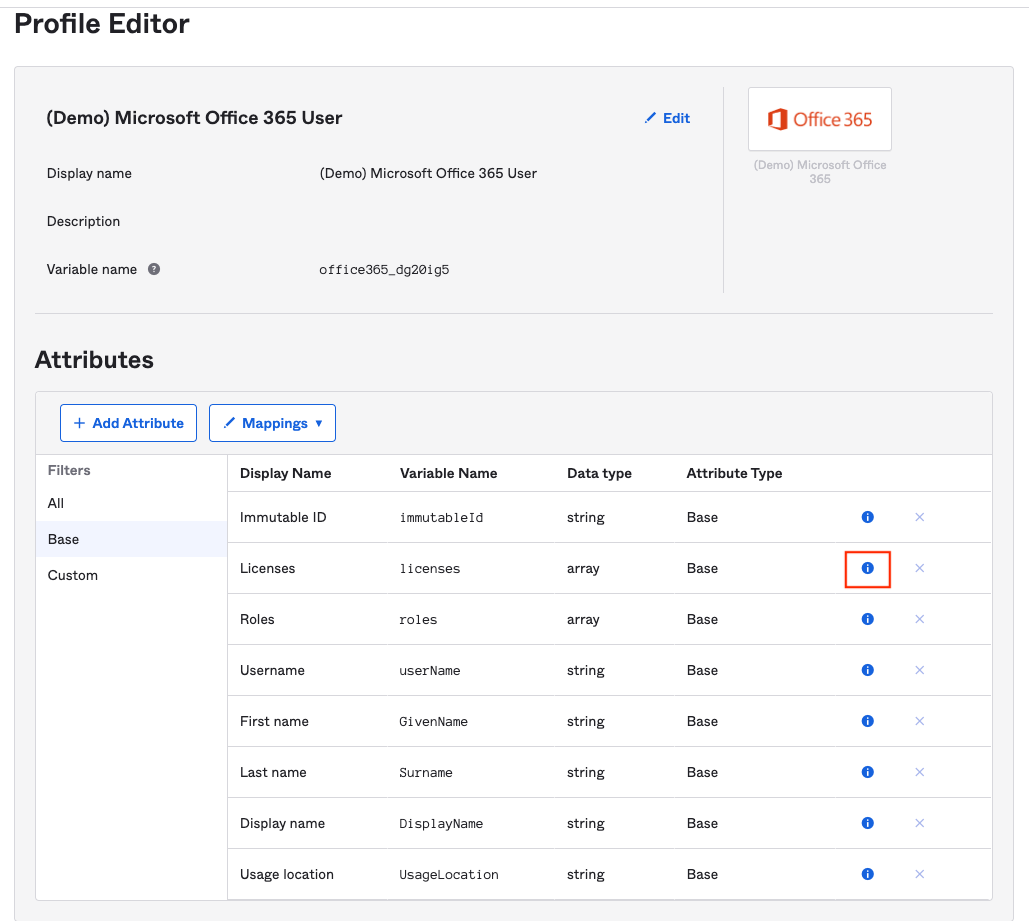Image resolution: width=1029 pixels, height=921 pixels.
Task: Click info icon in First name row
Action: 867,721
